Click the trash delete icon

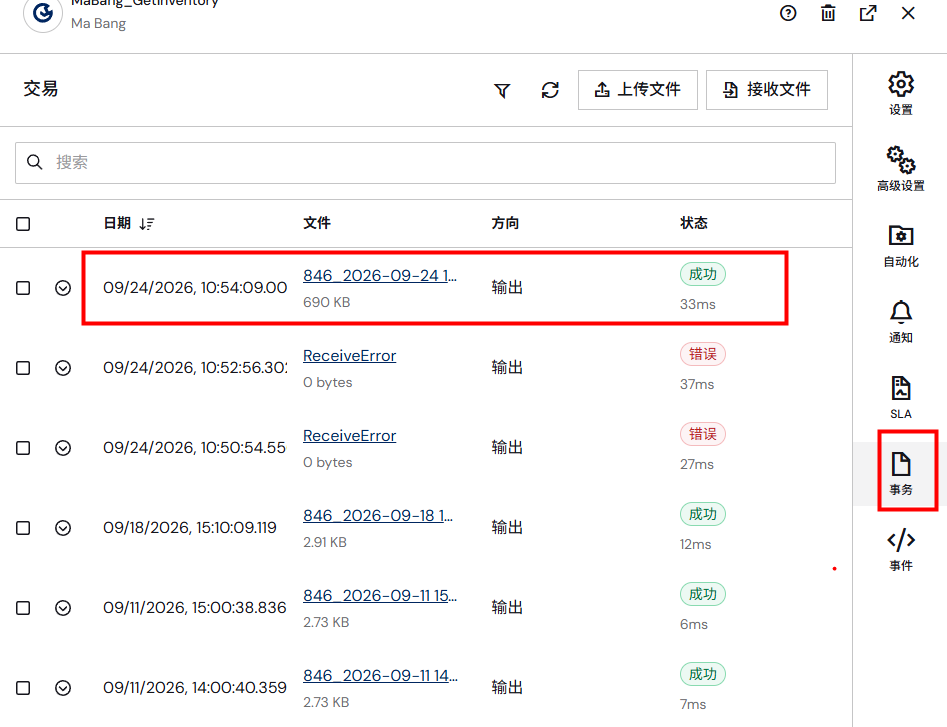click(828, 13)
